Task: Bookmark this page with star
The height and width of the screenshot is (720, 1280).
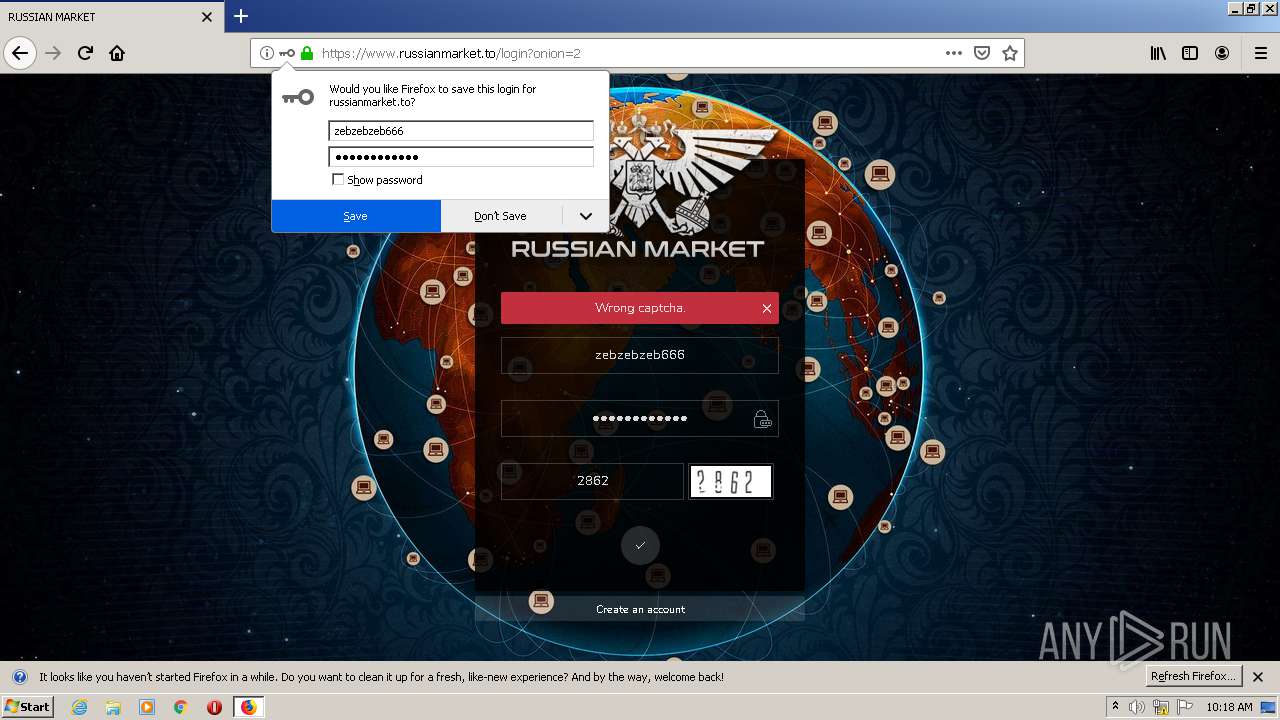Action: (1010, 53)
